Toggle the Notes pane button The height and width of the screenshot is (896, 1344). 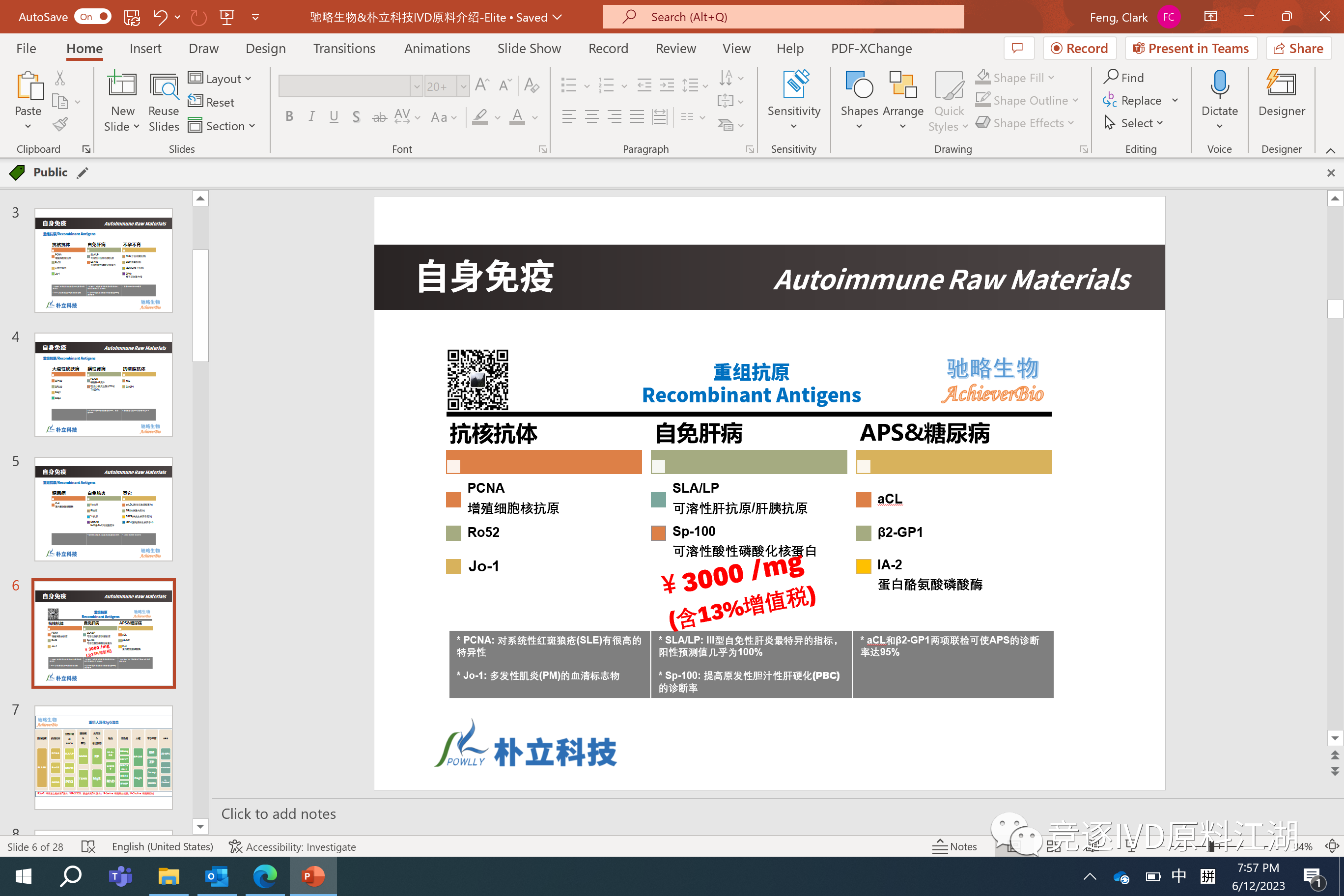[954, 846]
